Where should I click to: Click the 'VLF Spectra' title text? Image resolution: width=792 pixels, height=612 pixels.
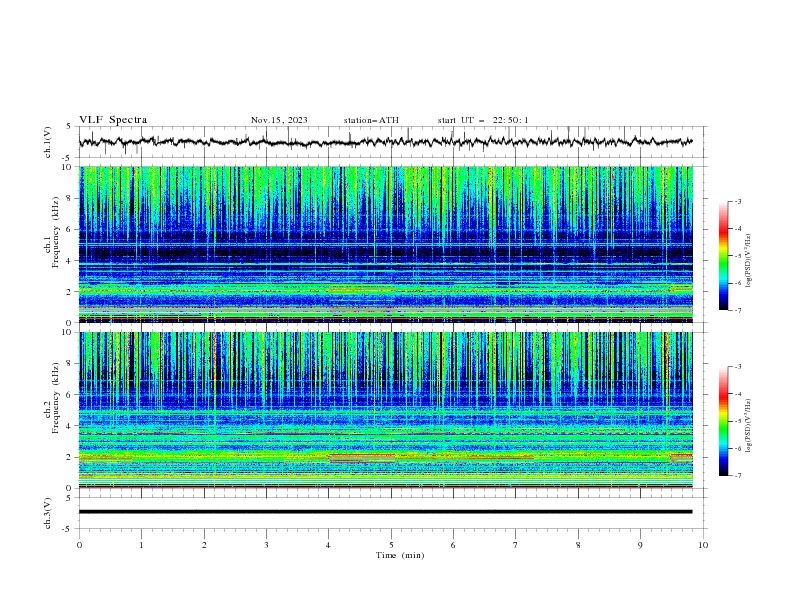(x=113, y=120)
